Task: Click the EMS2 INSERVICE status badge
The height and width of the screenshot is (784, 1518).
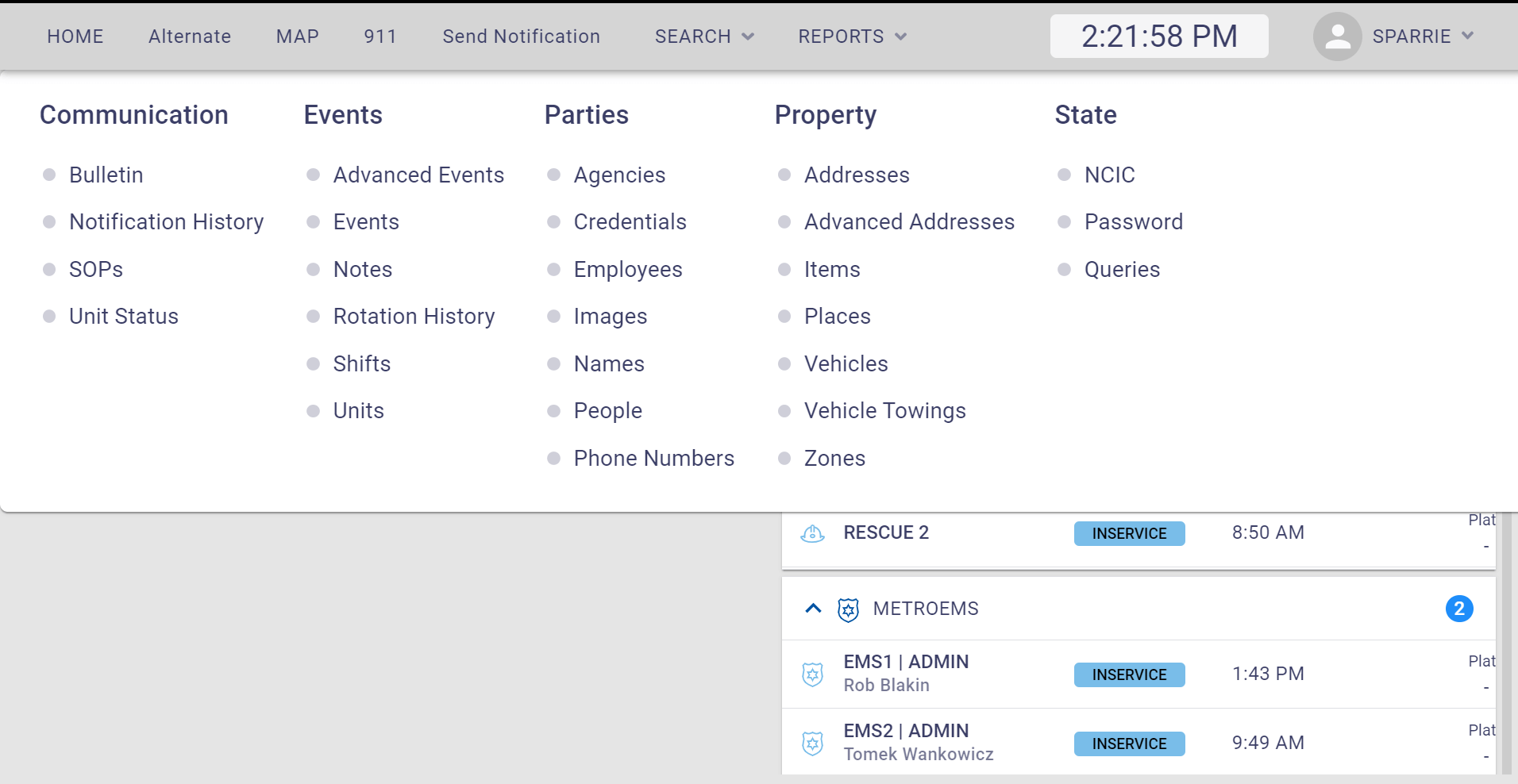Action: [1130, 744]
